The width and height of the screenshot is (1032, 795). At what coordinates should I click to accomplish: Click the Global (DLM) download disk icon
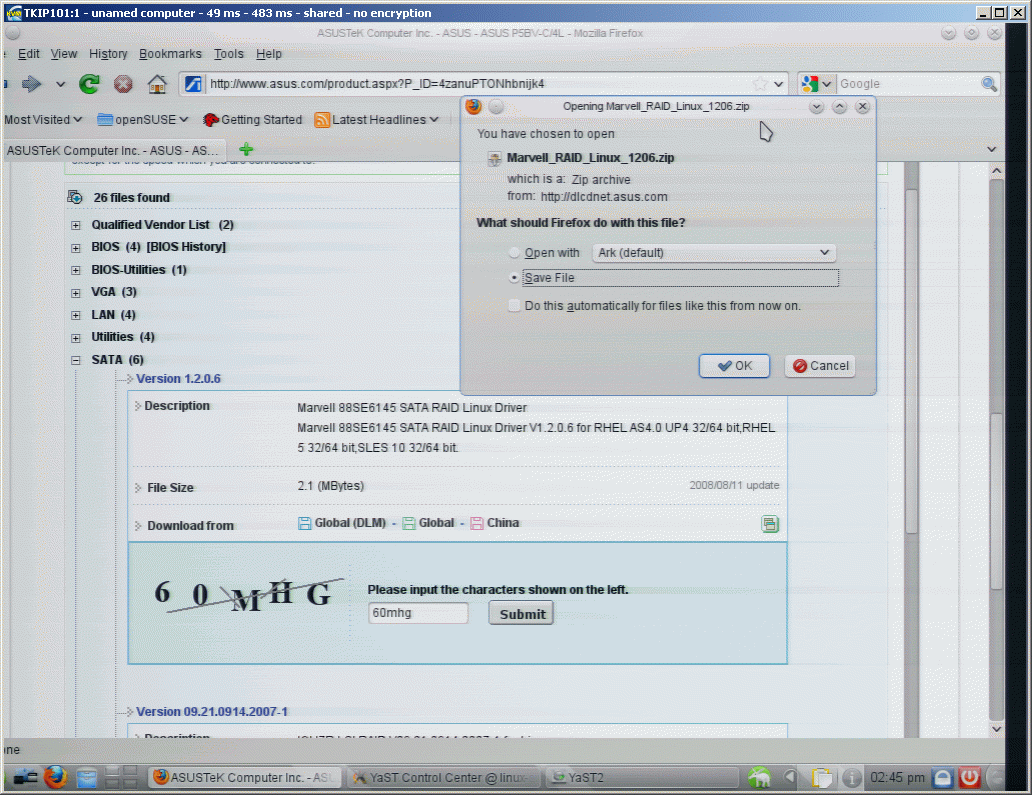[x=304, y=523]
